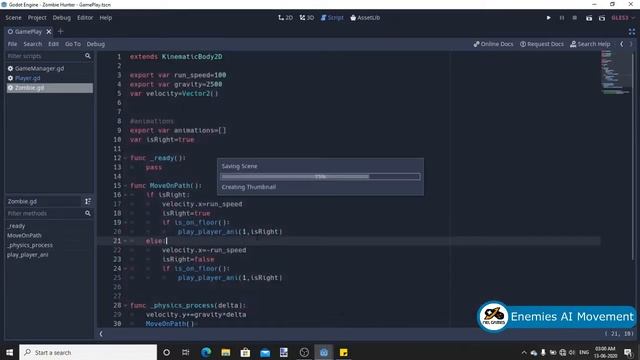Open Online Docs

(x=493, y=44)
